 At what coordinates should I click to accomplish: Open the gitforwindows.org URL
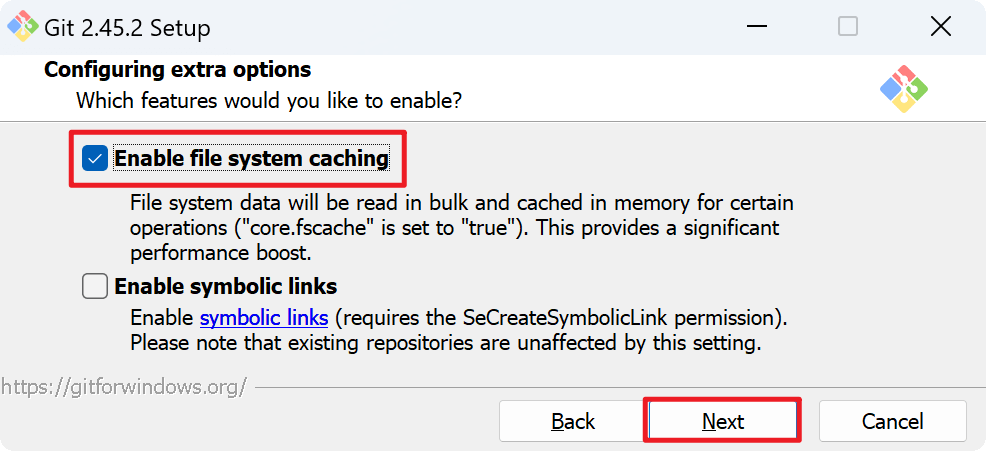pyautogui.click(x=123, y=386)
